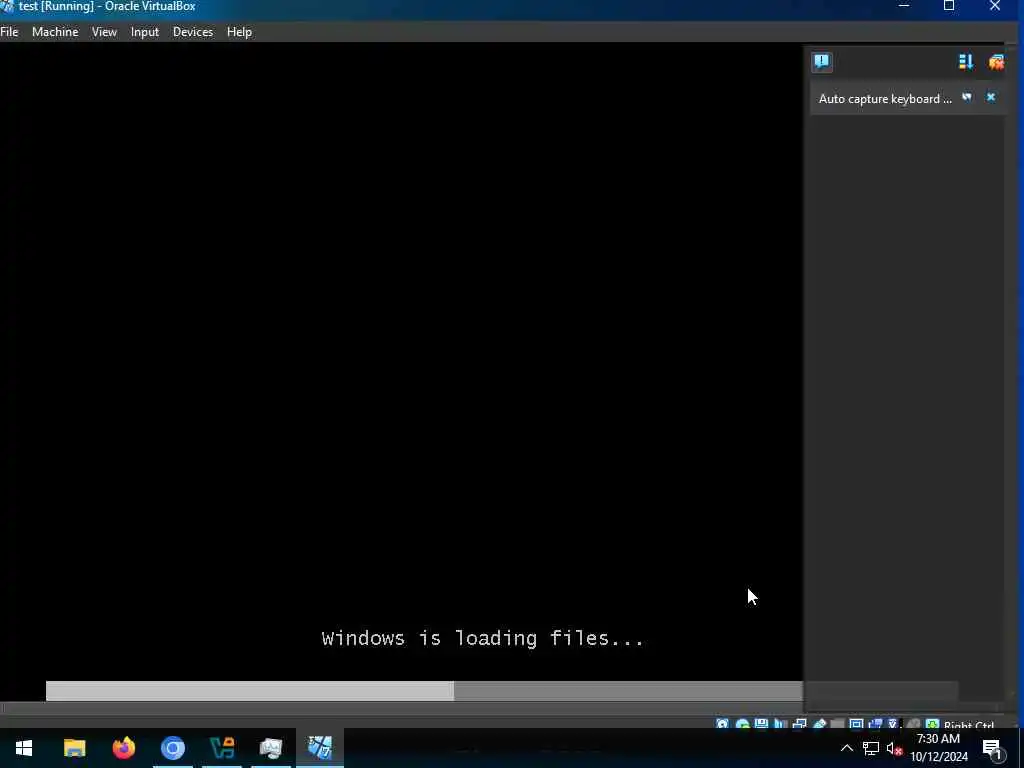Click the display settings status icon
This screenshot has height=768, width=1024.
click(856, 724)
